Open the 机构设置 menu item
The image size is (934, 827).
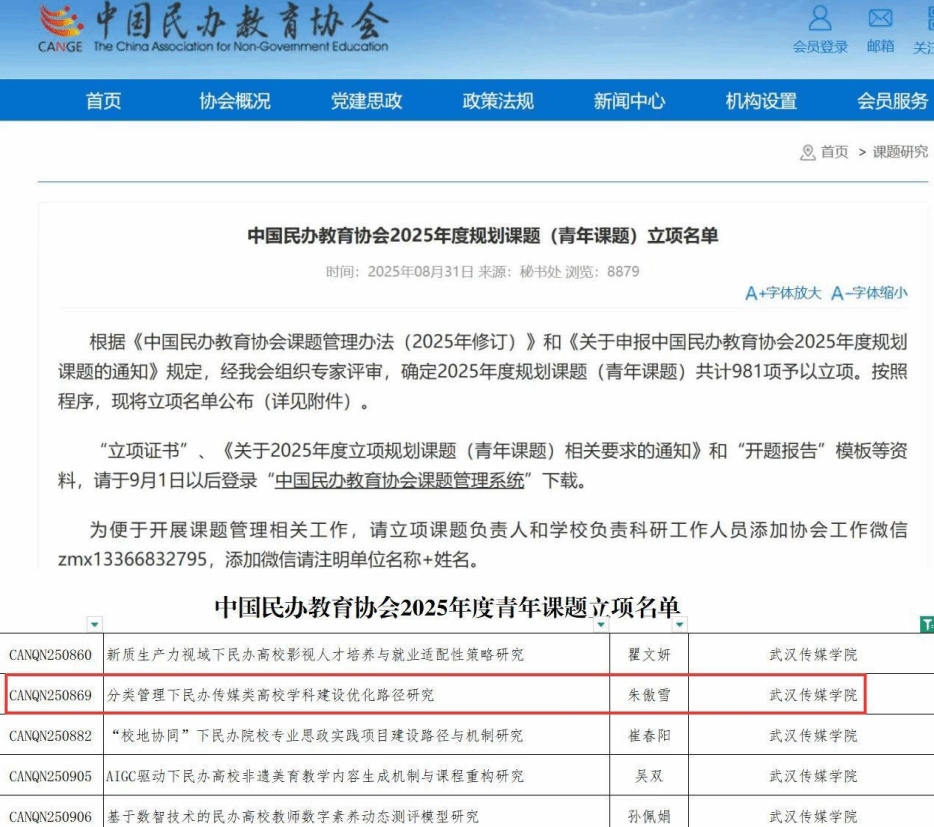coord(761,101)
